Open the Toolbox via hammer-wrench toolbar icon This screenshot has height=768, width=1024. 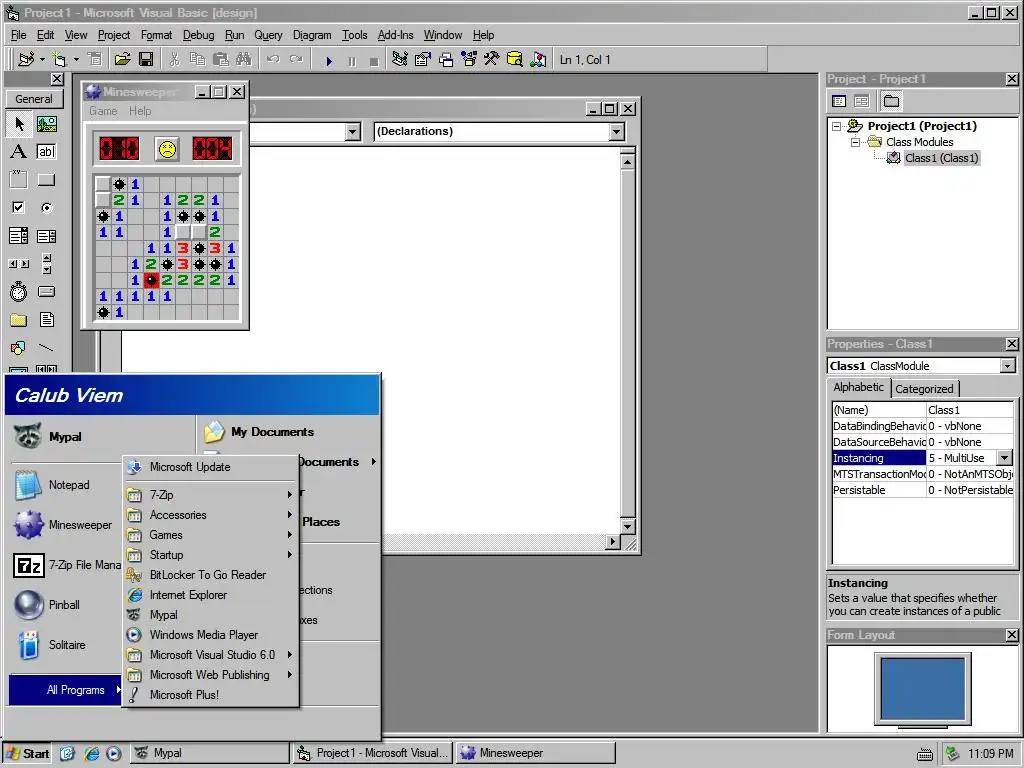[x=492, y=60]
